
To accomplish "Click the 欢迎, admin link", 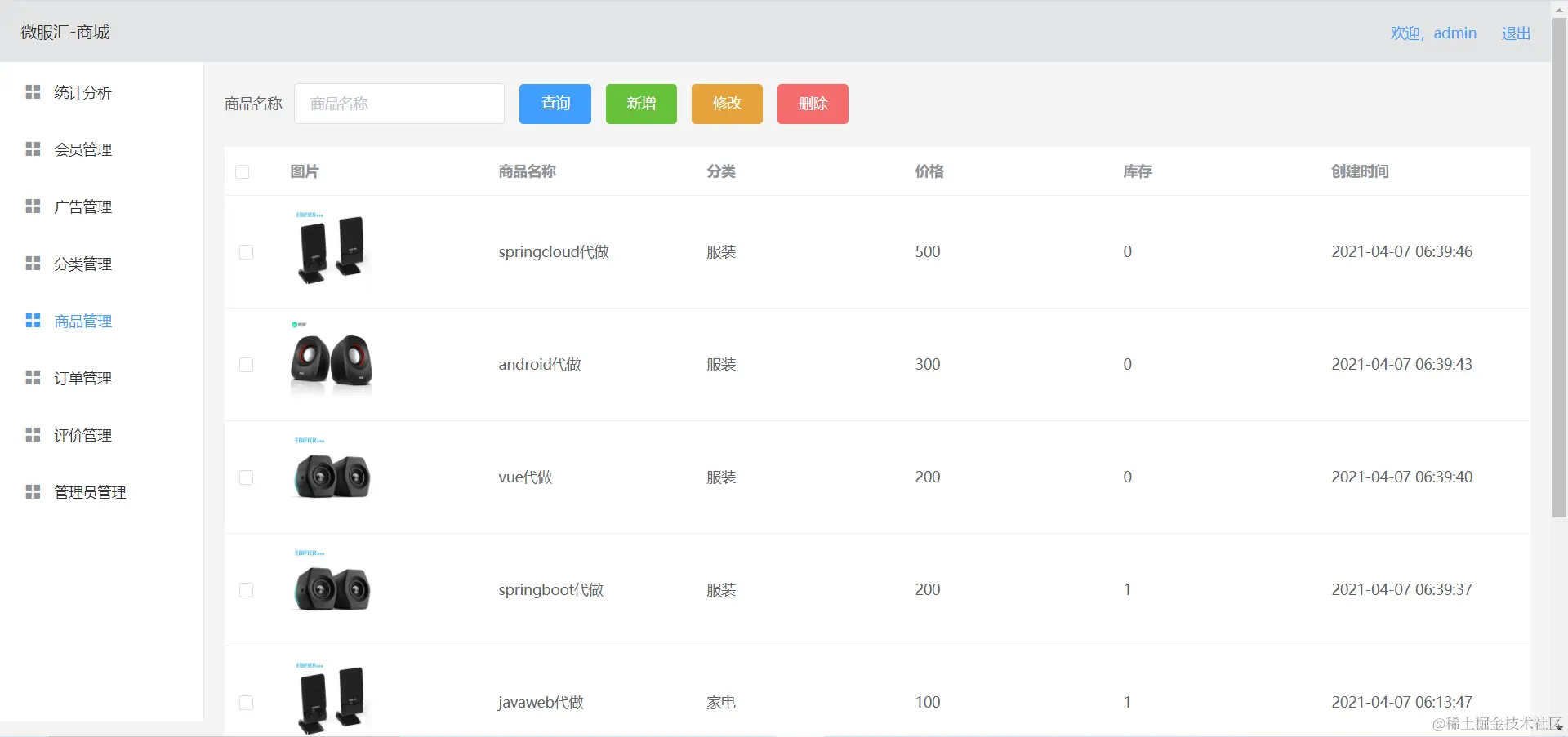I will tap(1433, 33).
